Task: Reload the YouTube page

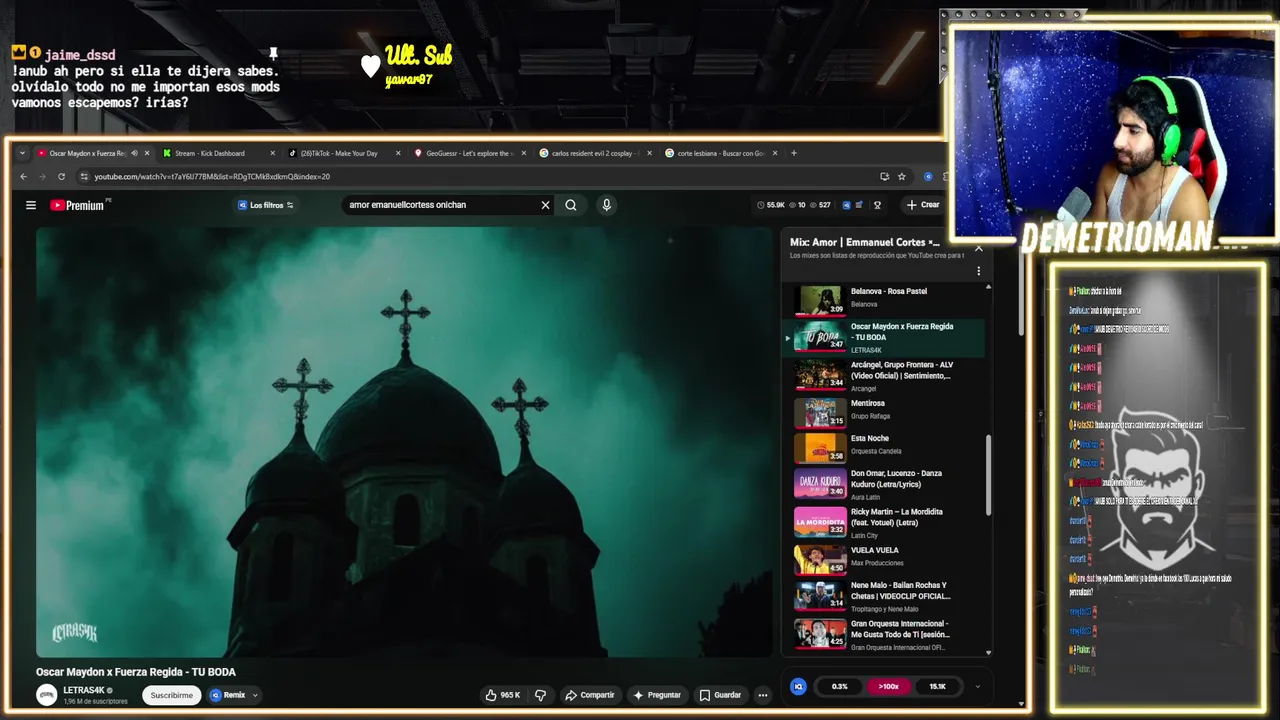Action: tap(61, 176)
